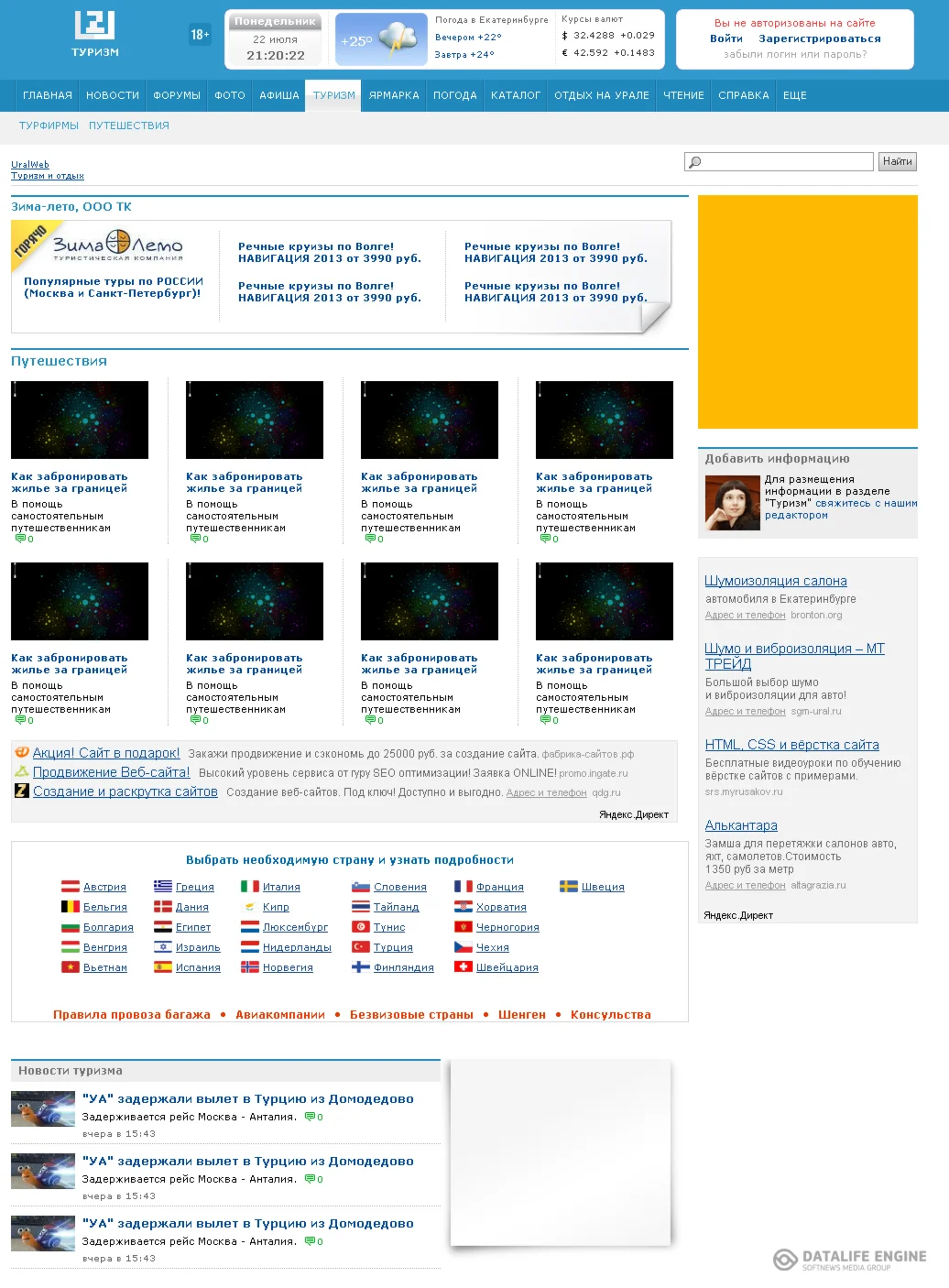
Task: Switch to the Турфирмы submenu tab
Action: pyautogui.click(x=49, y=126)
